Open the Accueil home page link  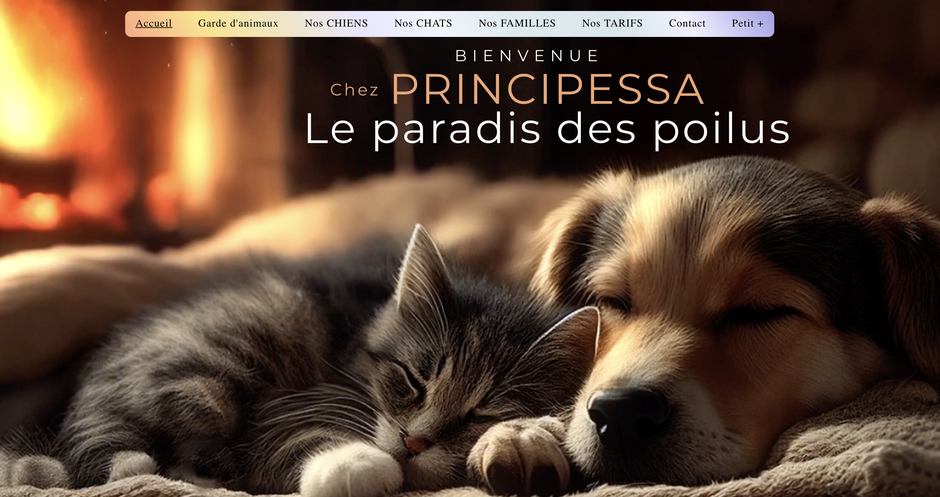click(x=153, y=23)
